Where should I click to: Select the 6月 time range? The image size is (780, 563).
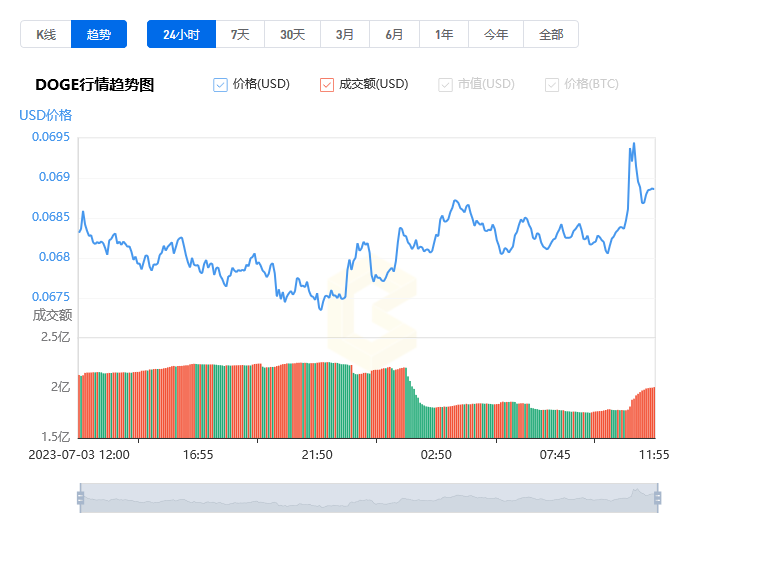click(x=395, y=34)
